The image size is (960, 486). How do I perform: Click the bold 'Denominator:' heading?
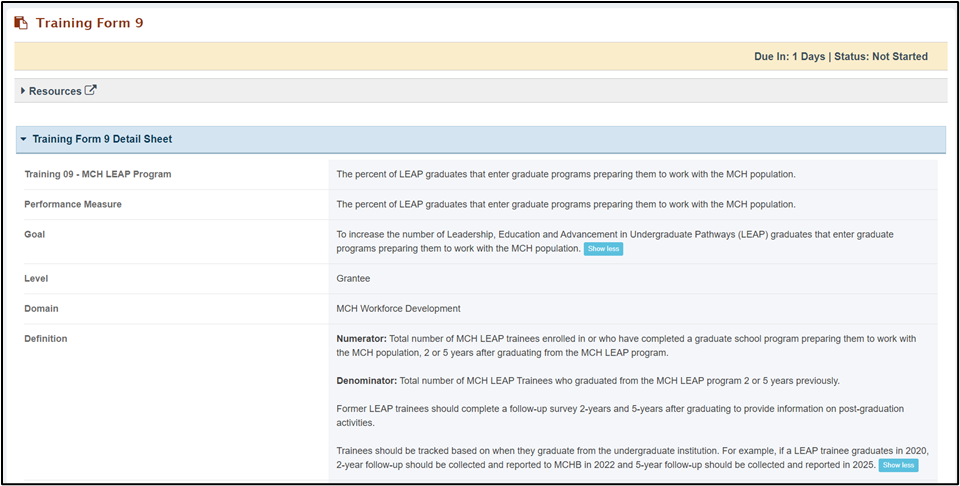[367, 381]
